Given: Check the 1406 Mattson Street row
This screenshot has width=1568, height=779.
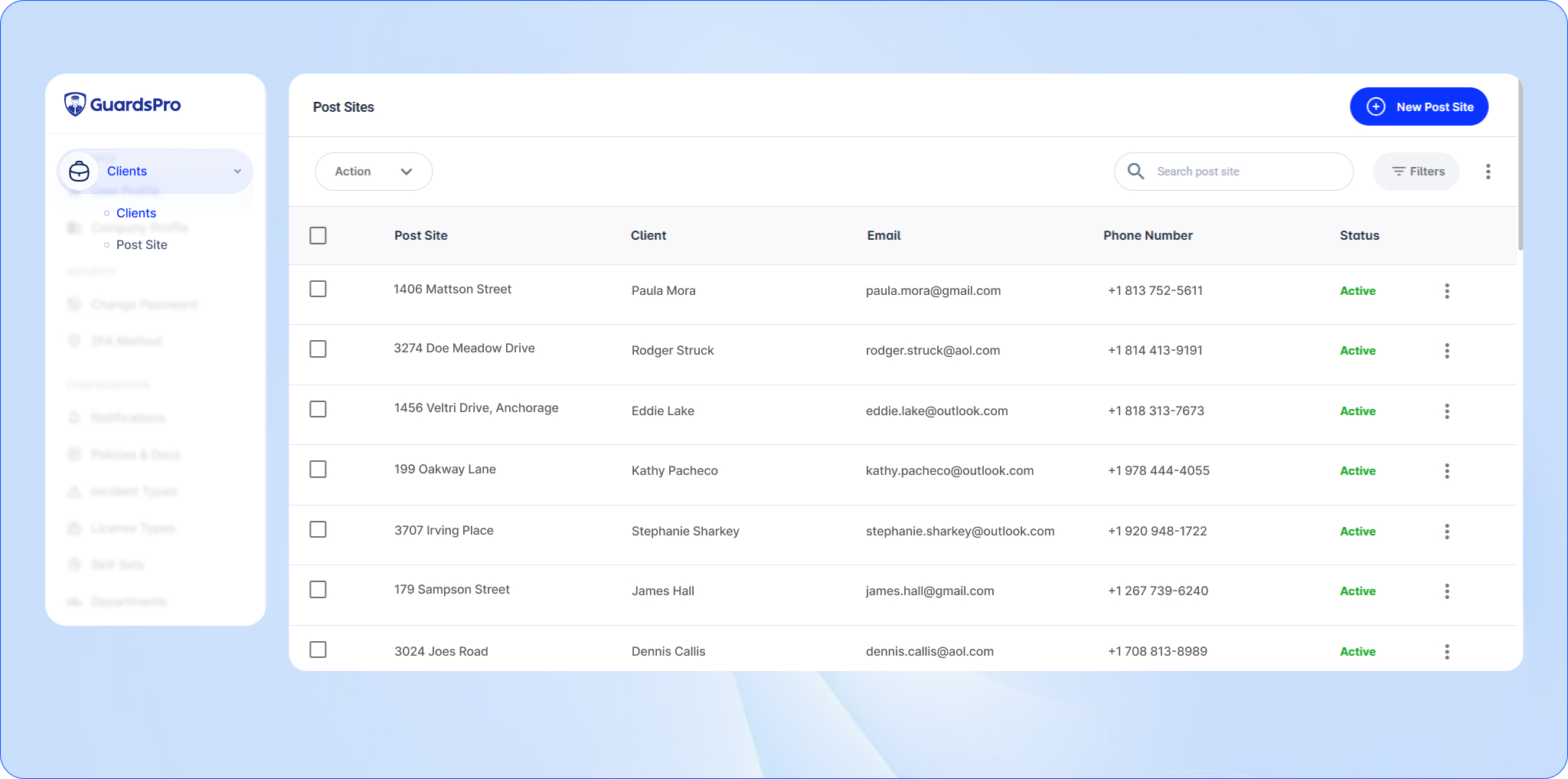Looking at the screenshot, I should [318, 289].
